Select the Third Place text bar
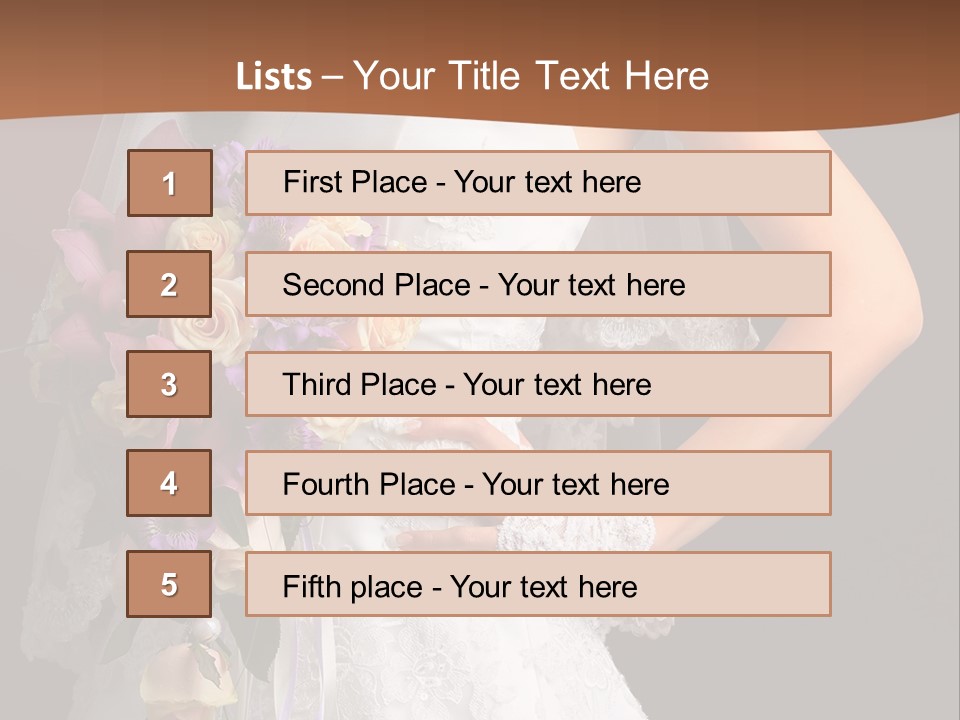 [538, 384]
